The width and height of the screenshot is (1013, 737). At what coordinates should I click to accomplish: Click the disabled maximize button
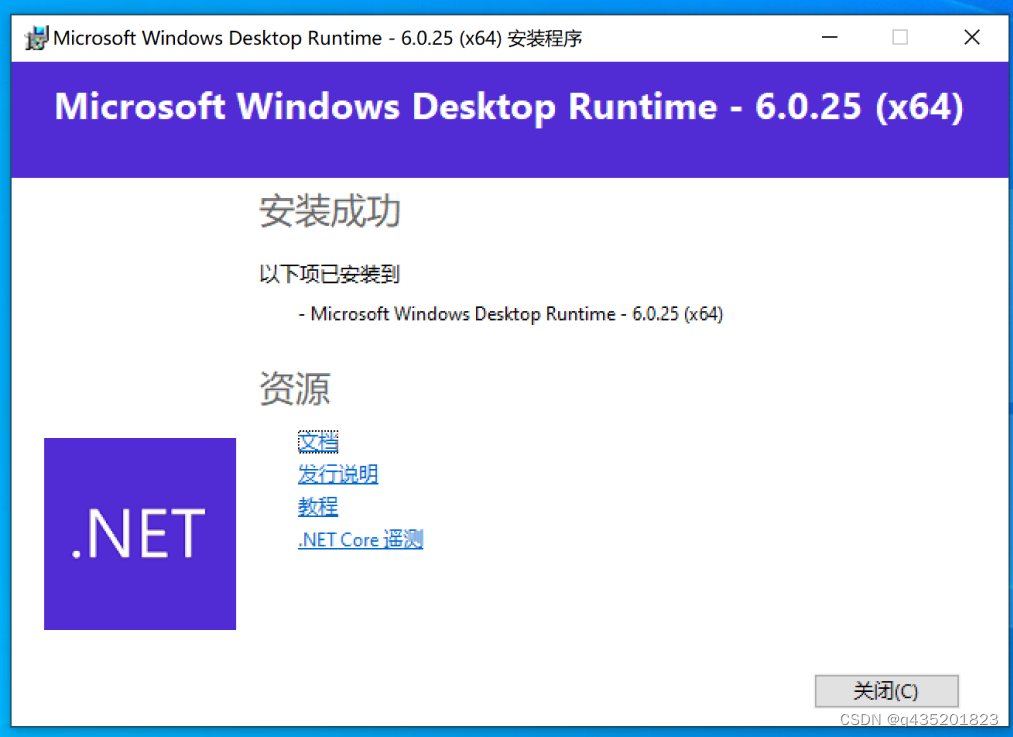[x=900, y=37]
